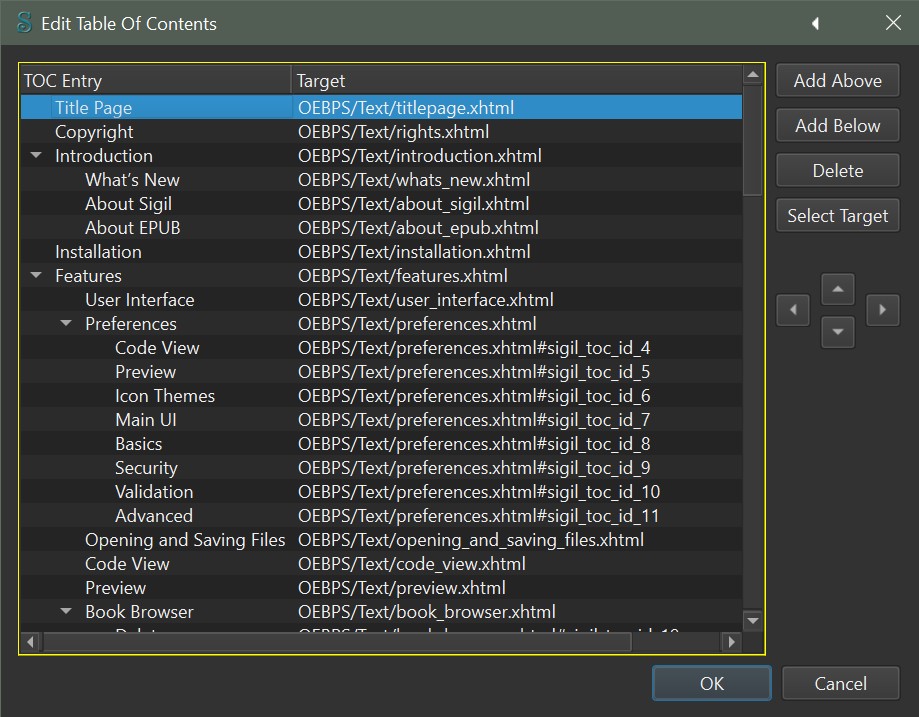Collapse the Book Browser tree entry
919x717 pixels.
67,612
